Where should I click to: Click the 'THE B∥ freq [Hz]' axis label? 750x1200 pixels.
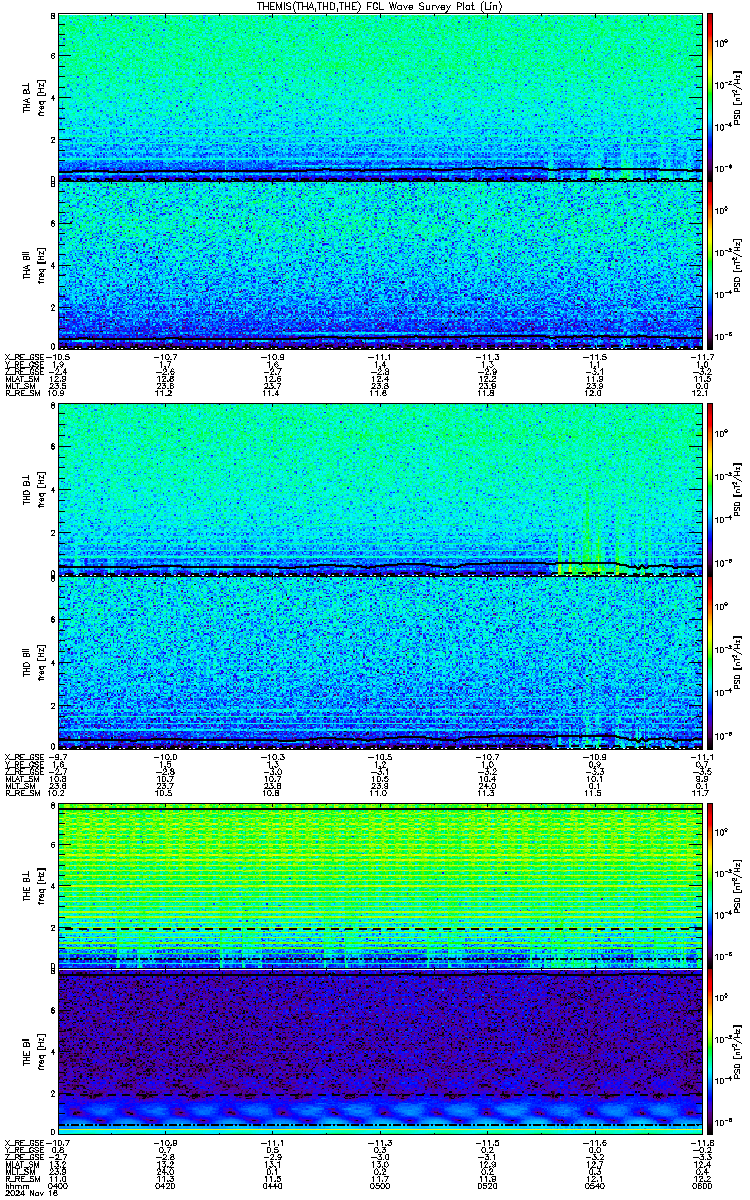click(35, 1055)
